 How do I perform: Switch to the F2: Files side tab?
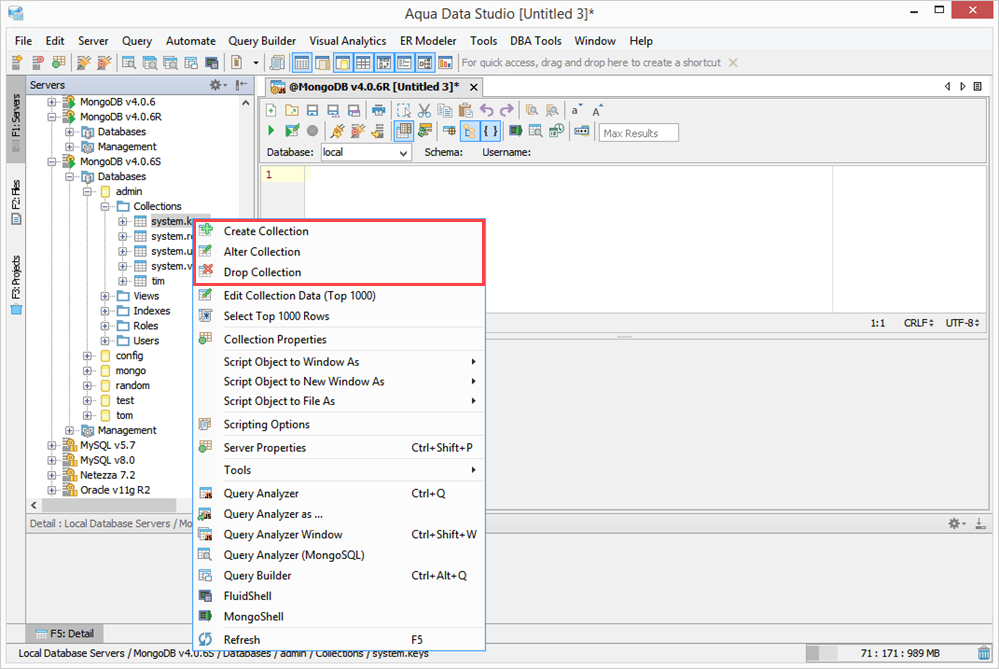(16, 203)
